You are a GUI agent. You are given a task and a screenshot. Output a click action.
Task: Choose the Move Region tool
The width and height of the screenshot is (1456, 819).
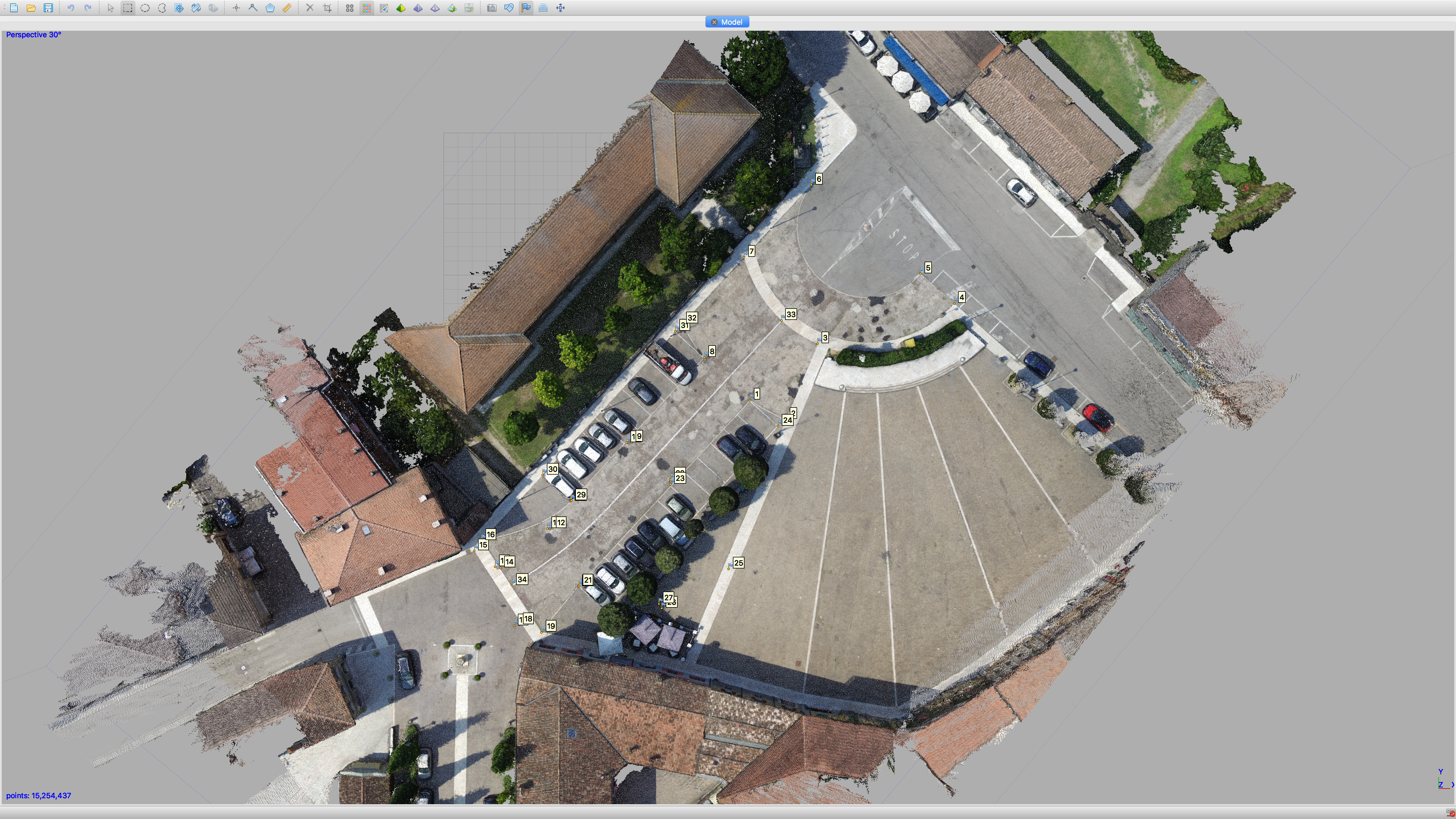pyautogui.click(x=179, y=8)
